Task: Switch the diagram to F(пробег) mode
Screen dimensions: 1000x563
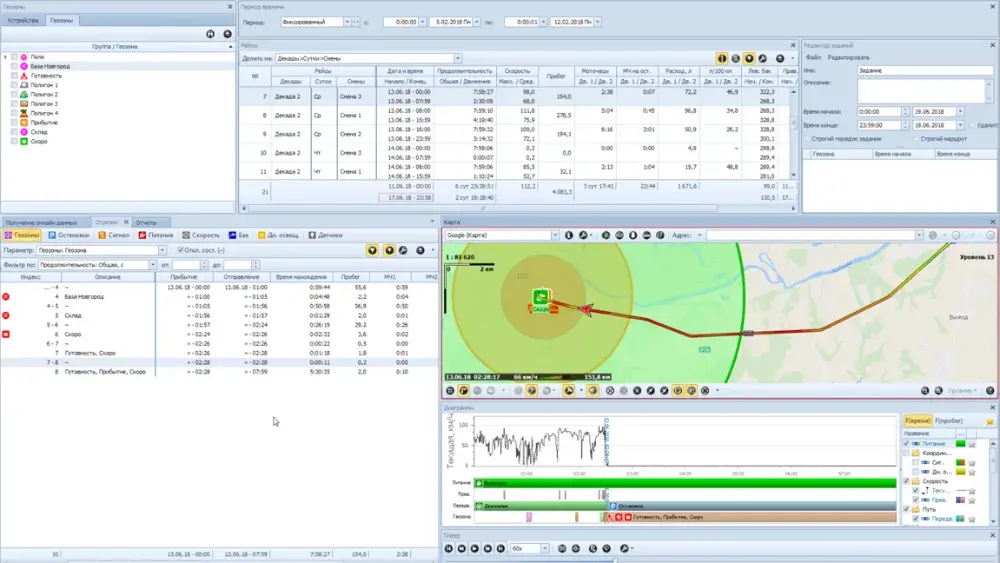Action: 948,421
